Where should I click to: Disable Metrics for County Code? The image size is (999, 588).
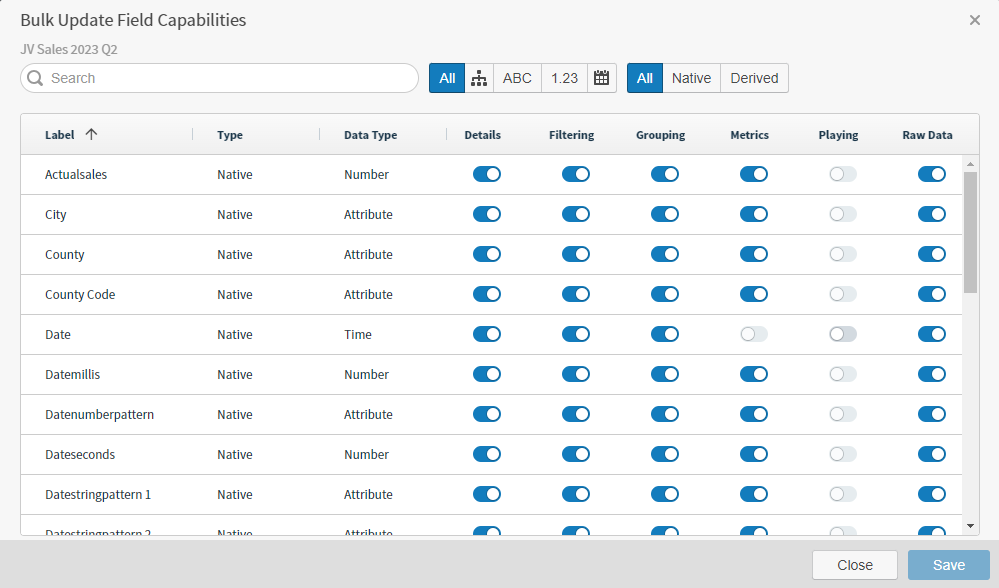pos(753,294)
